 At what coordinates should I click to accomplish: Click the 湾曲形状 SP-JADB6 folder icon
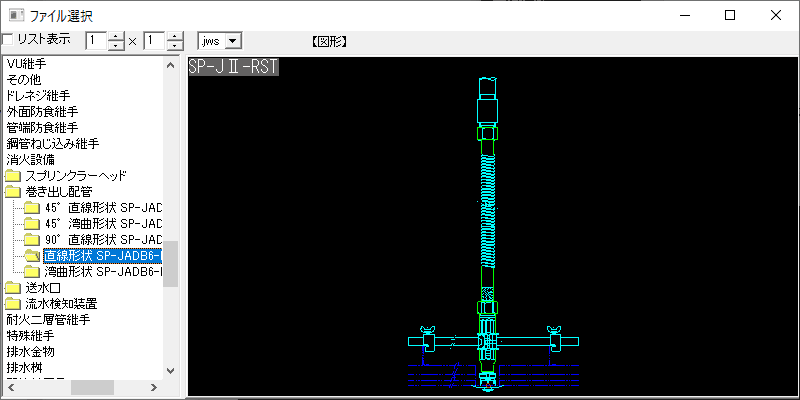coord(32,271)
